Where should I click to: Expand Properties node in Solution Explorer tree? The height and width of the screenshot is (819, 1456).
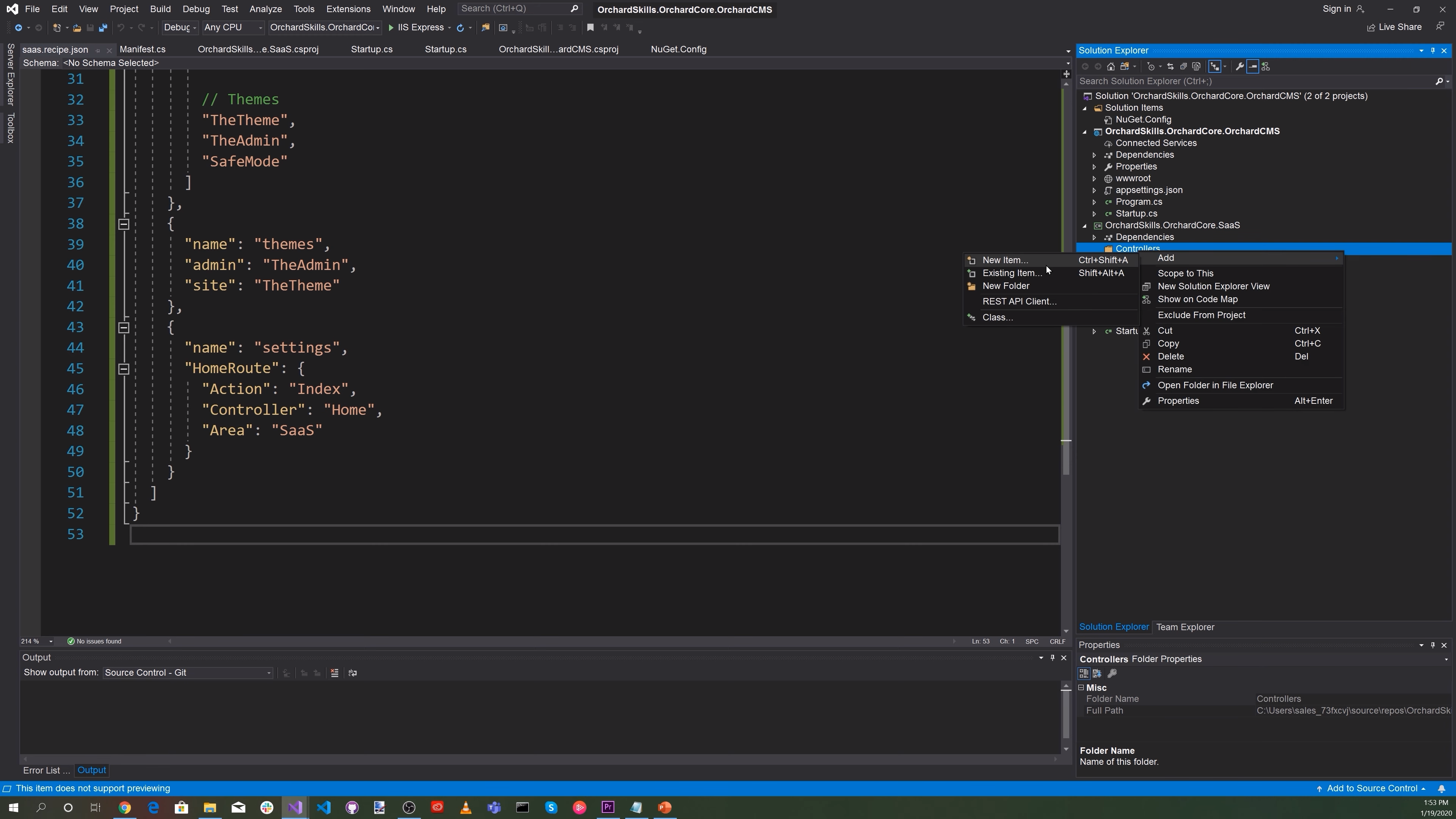coord(1094,167)
